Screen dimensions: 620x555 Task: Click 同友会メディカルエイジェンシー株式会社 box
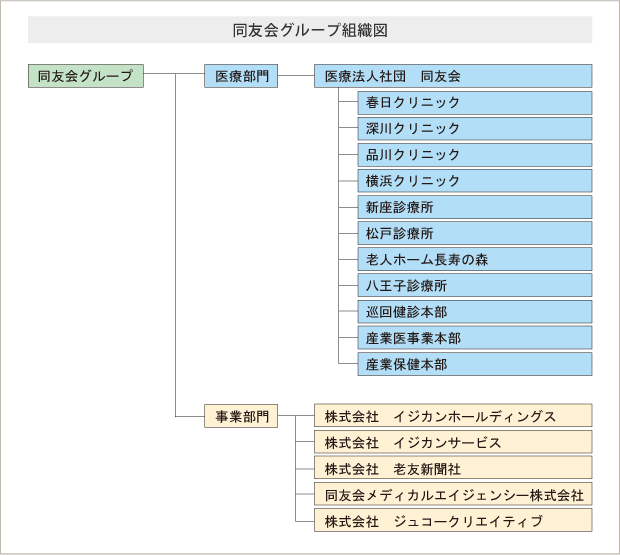[x=453, y=494]
